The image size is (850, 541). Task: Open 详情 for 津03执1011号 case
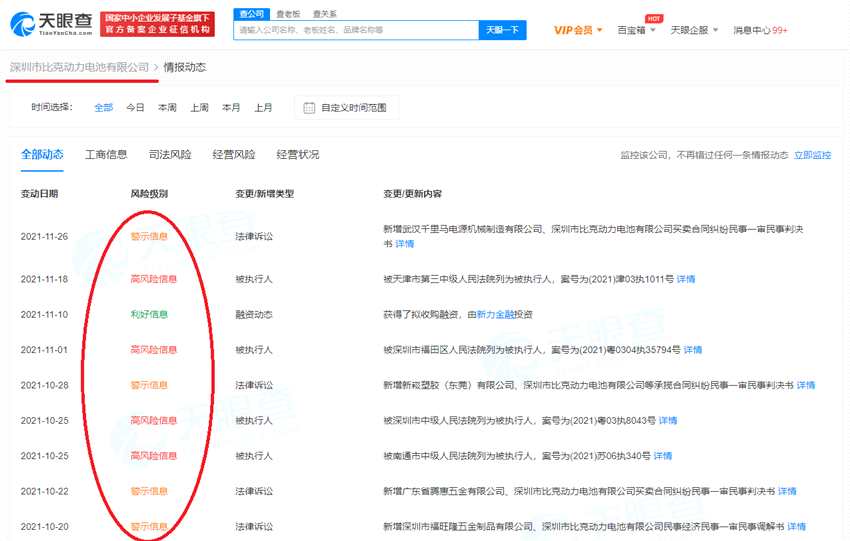[x=686, y=279]
